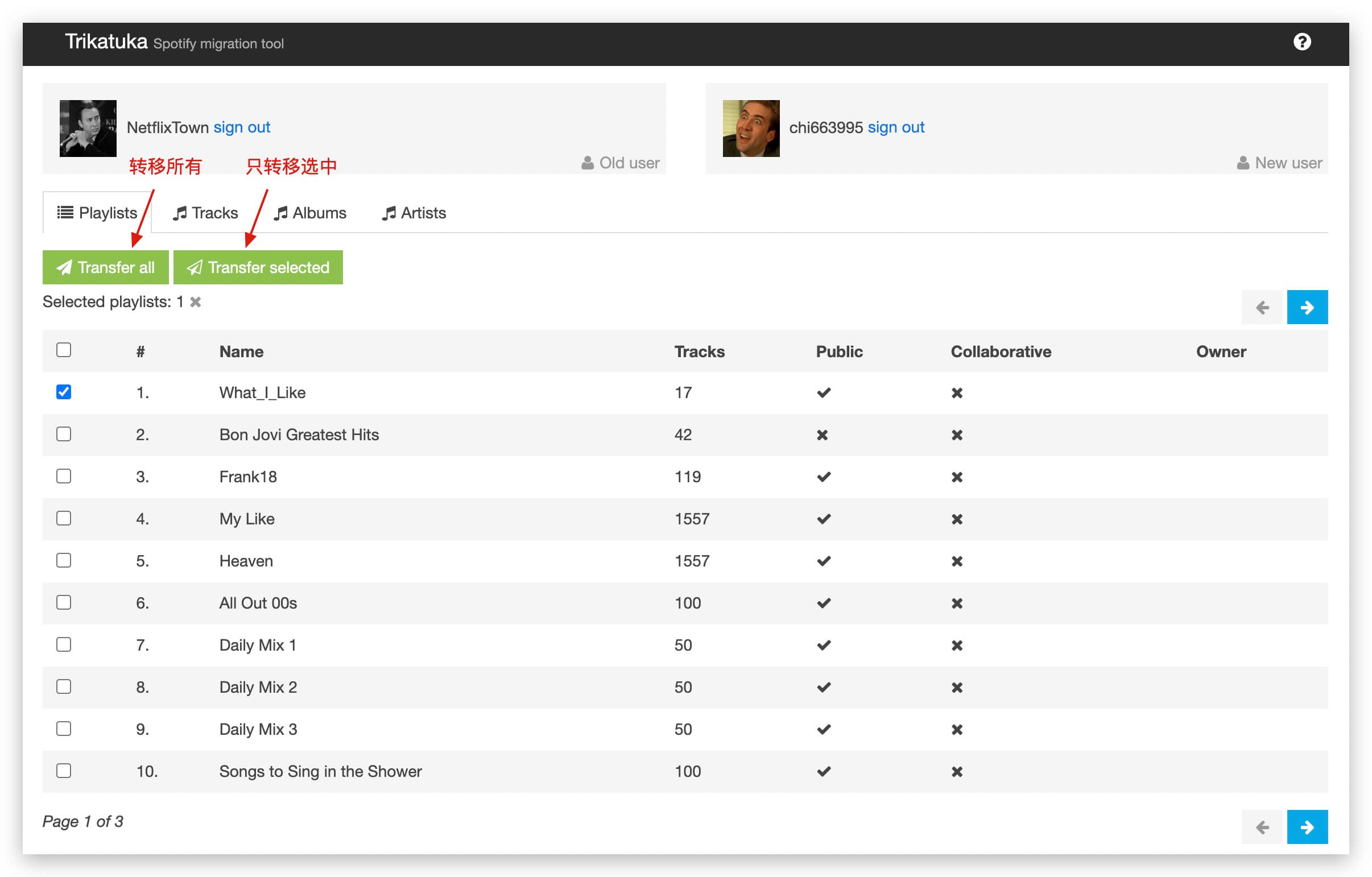Screen dimensions: 1372x877
Task: Select the Bon Jovi Greatest Hits checkbox
Action: pyautogui.click(x=64, y=434)
